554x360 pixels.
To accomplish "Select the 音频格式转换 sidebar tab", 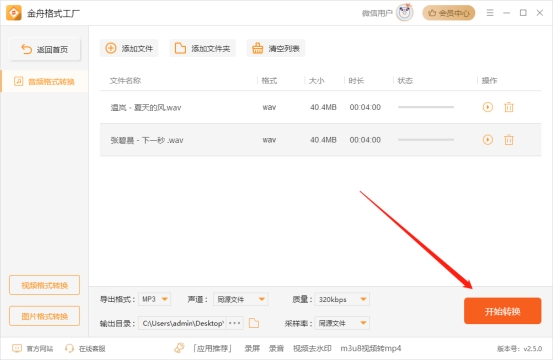I will (45, 82).
